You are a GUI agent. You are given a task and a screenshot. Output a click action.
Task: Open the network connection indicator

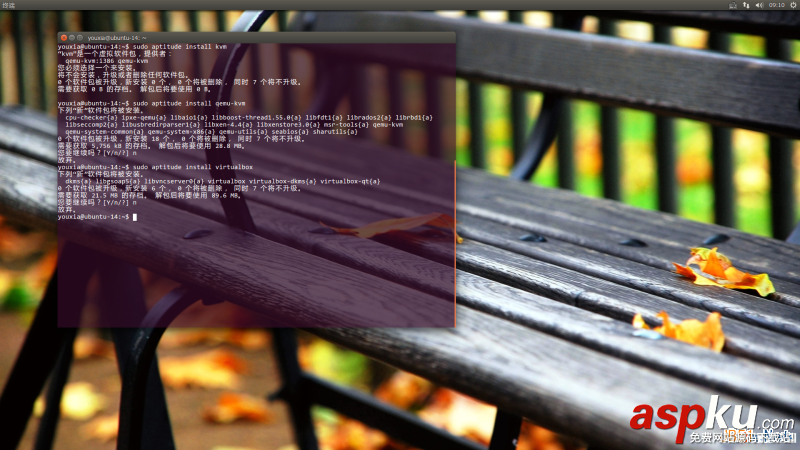pos(746,5)
